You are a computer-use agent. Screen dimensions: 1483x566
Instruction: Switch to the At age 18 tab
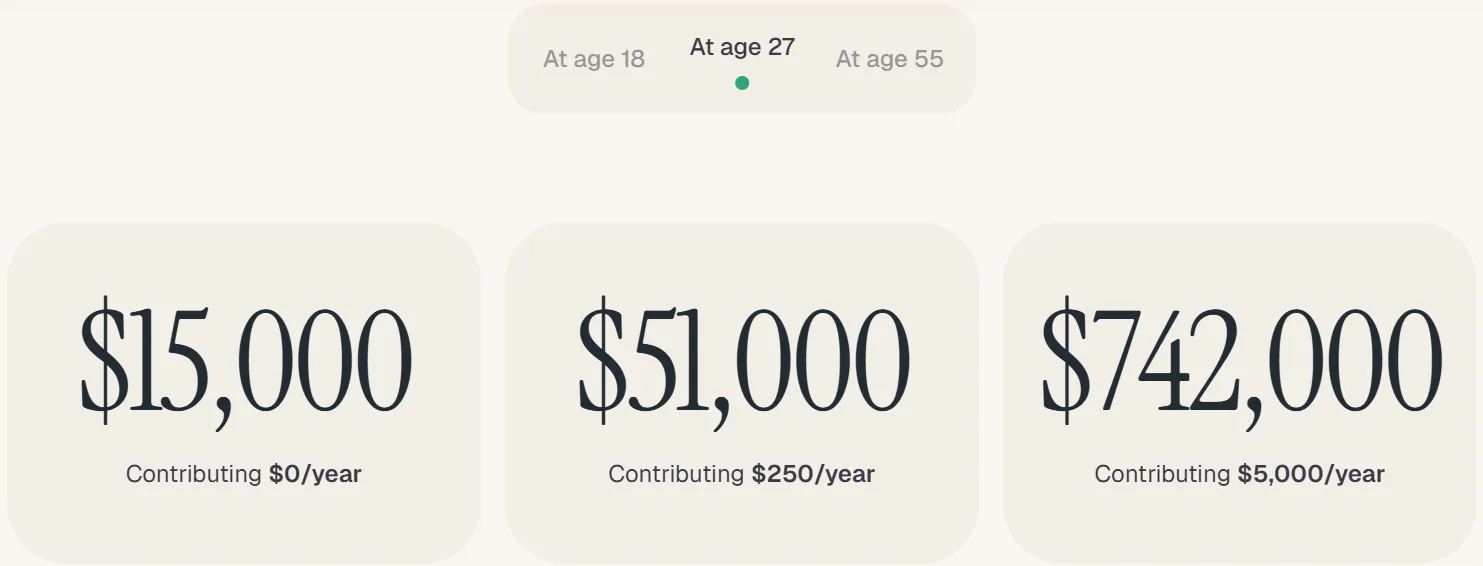point(593,59)
